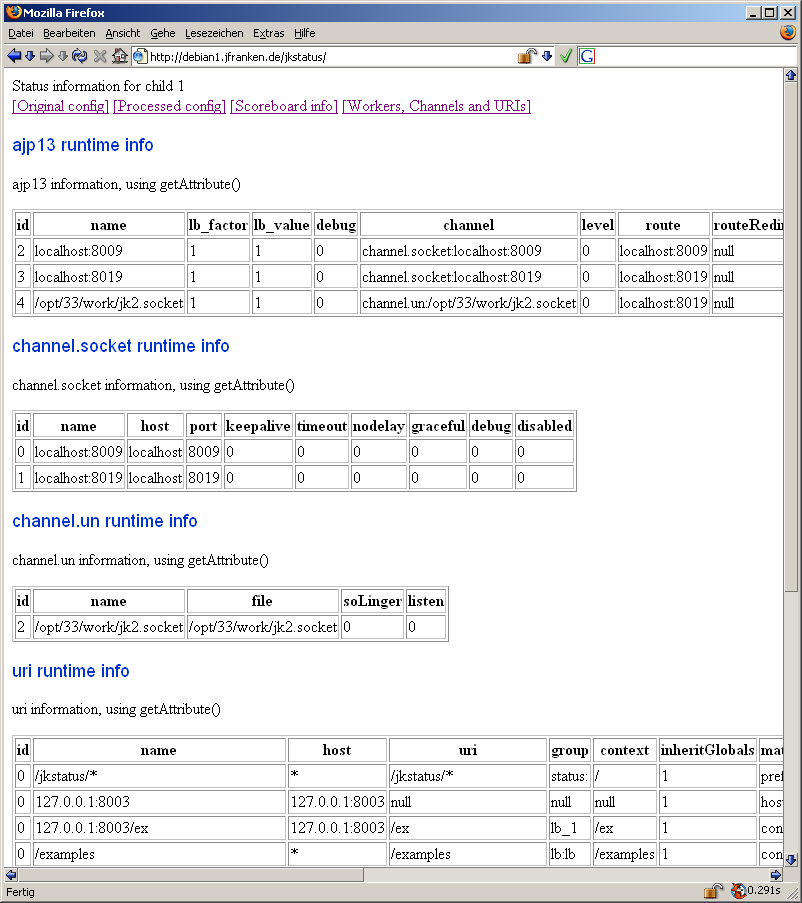Click 'Status information for child 1' text
802x903 pixels.
pos(98,86)
